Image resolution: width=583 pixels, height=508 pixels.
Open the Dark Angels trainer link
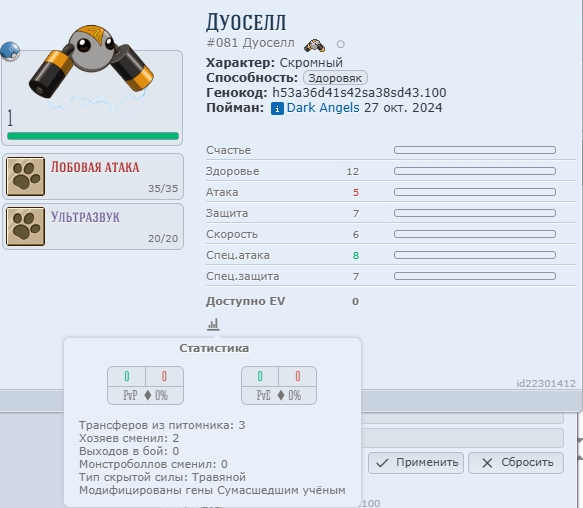click(323, 108)
